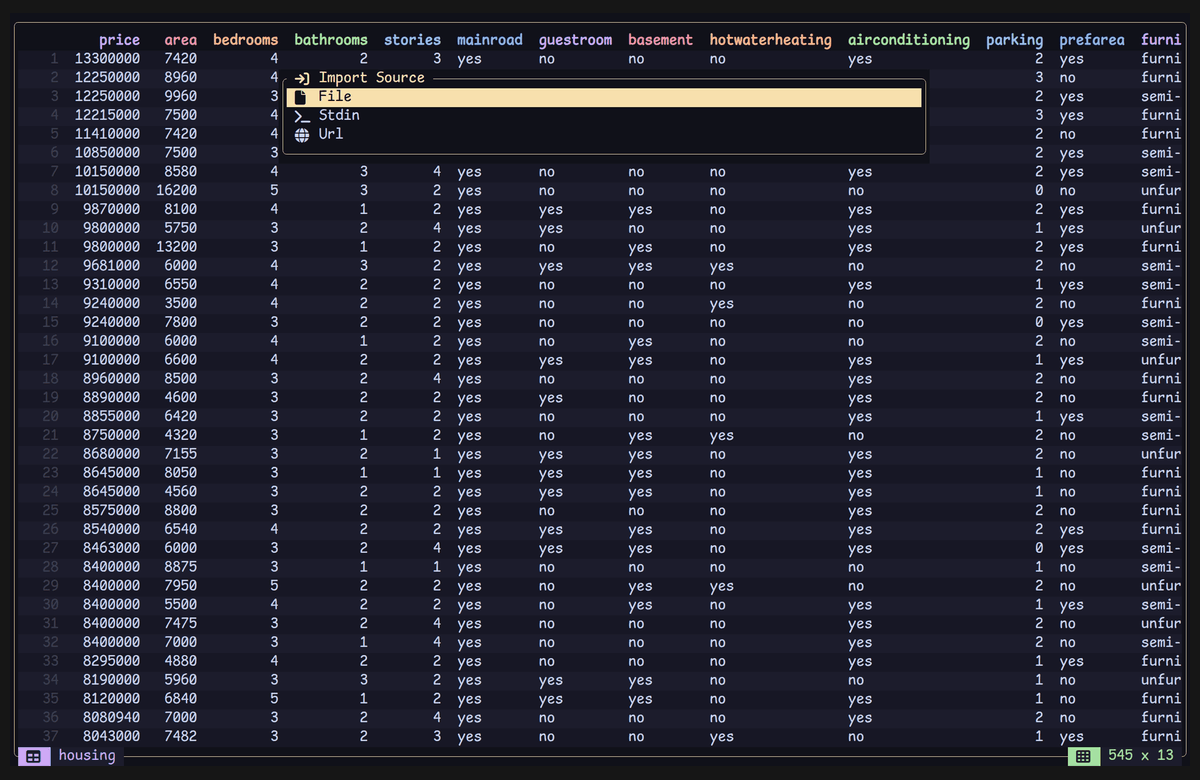Click the area cell 6420
The width and height of the screenshot is (1200, 780).
pyautogui.click(x=181, y=417)
